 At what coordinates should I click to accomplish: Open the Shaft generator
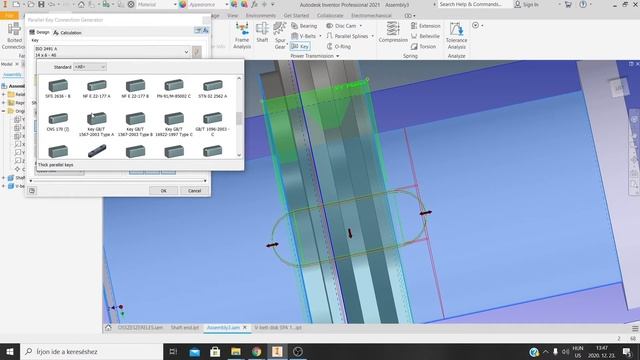262,33
